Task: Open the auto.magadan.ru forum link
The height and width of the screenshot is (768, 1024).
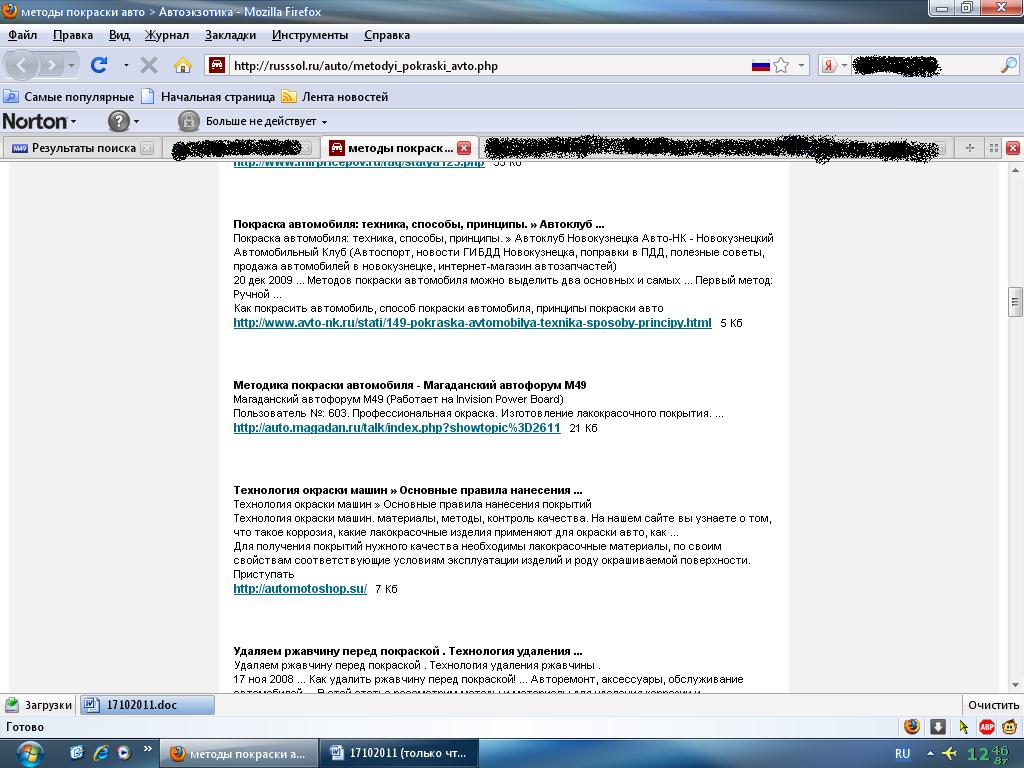Action: click(x=396, y=428)
